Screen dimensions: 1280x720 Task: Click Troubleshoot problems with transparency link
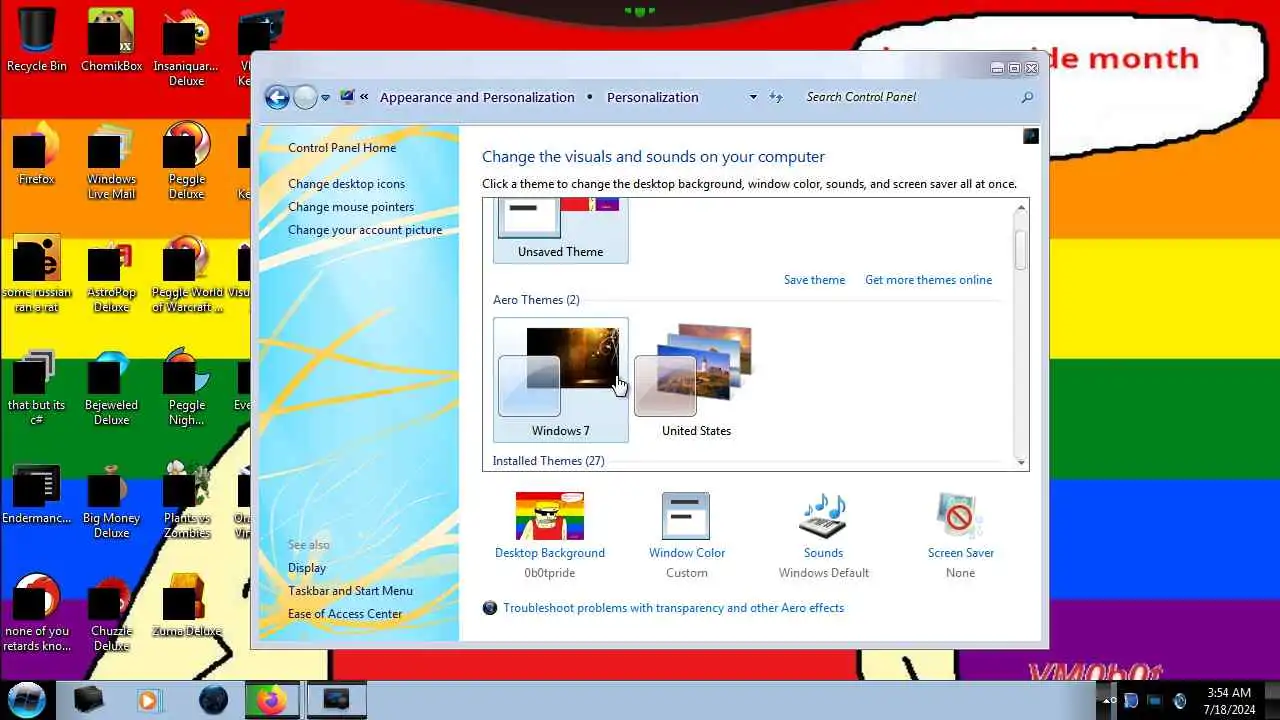(x=673, y=608)
